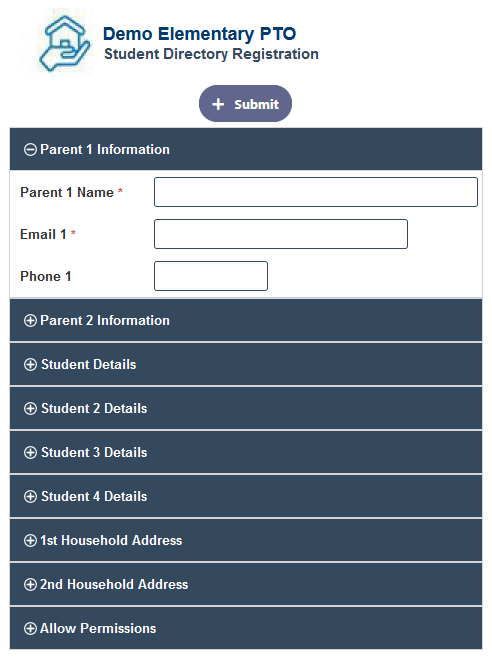Open the Allow Permissions section
This screenshot has width=492, height=661.
pos(246,629)
